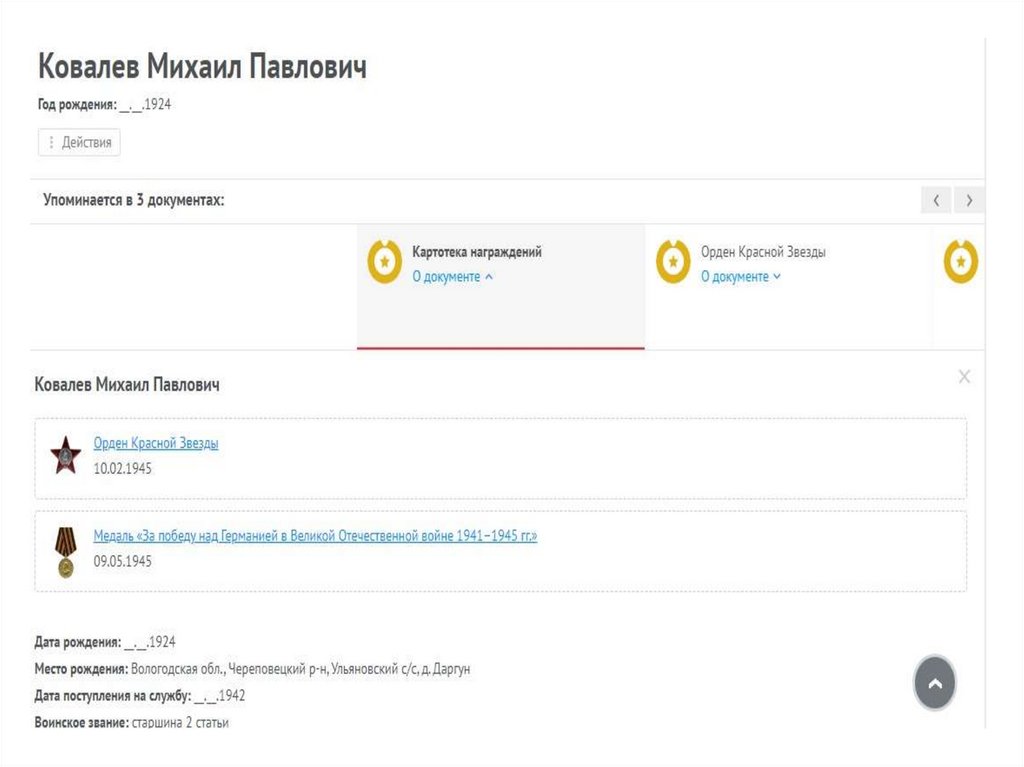Open Медаль «За победу над Германией» link
The image size is (1024, 767).
click(x=315, y=536)
